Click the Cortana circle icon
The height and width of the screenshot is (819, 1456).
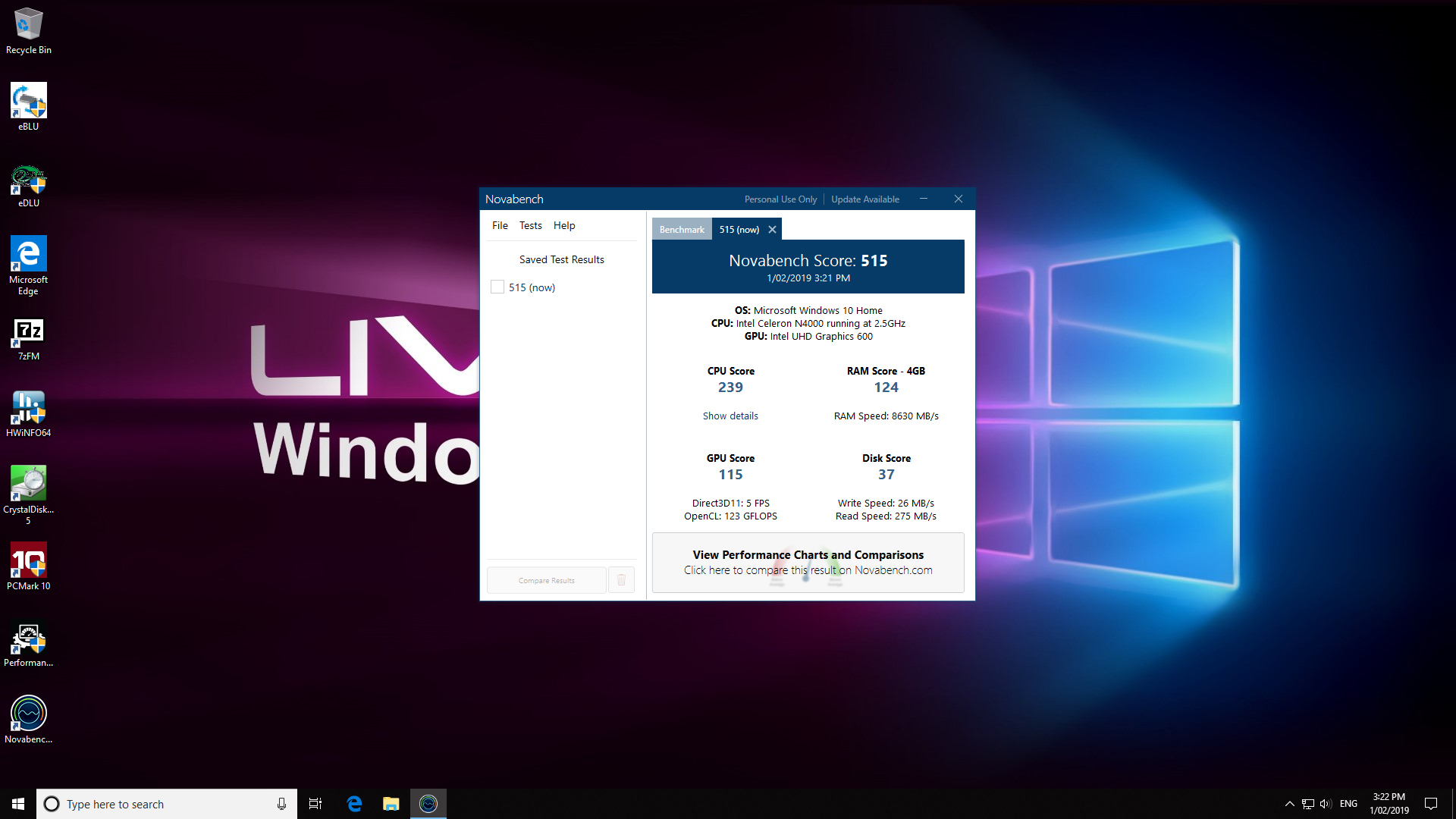click(52, 804)
